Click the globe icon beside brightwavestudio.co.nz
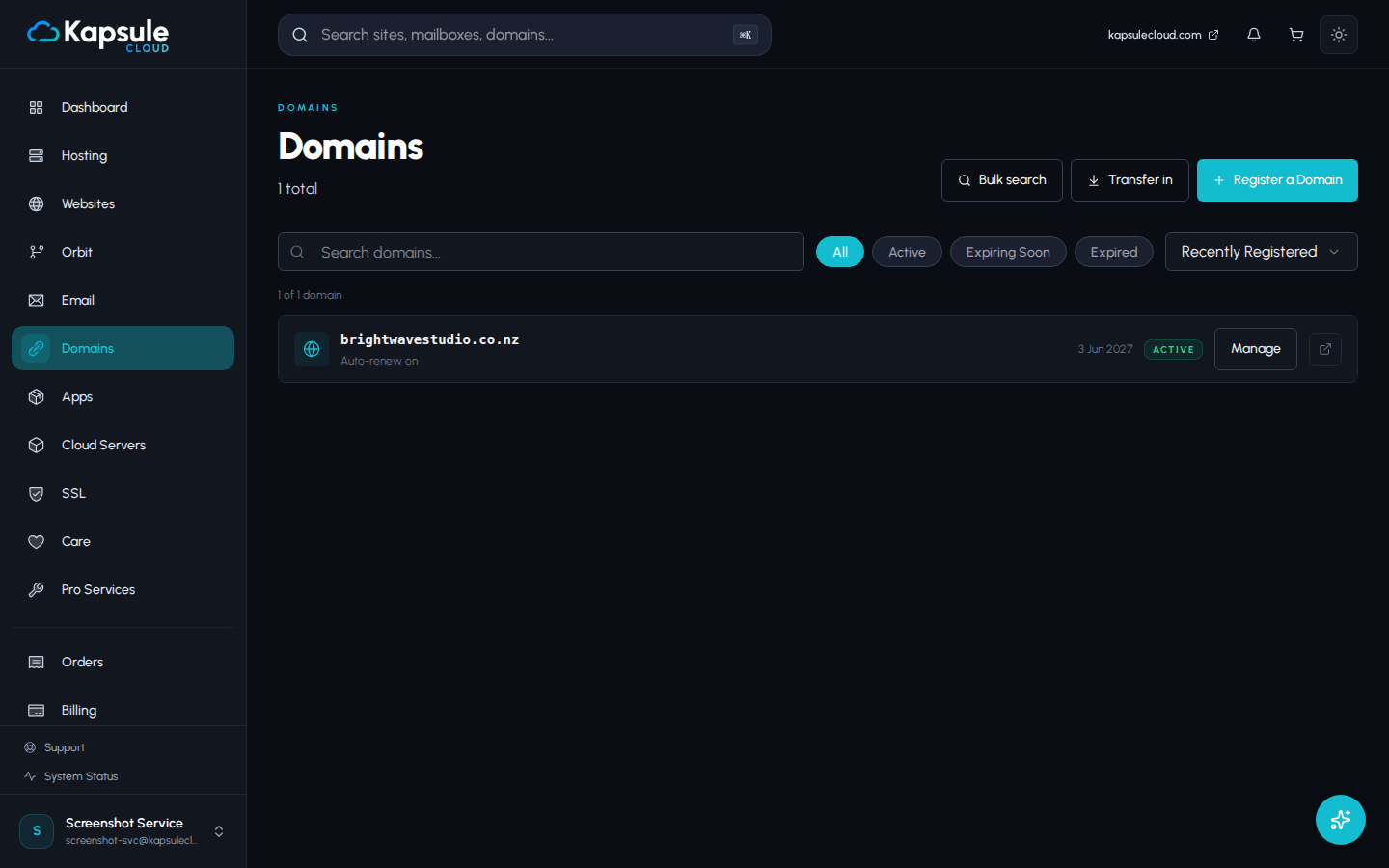Screen dimensions: 1389x868 click(312, 349)
